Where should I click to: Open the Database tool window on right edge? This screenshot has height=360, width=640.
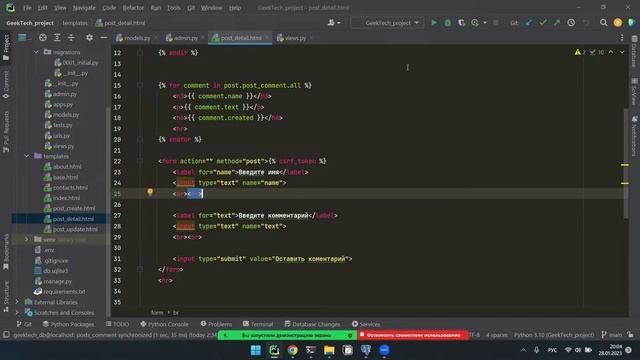[x=634, y=52]
